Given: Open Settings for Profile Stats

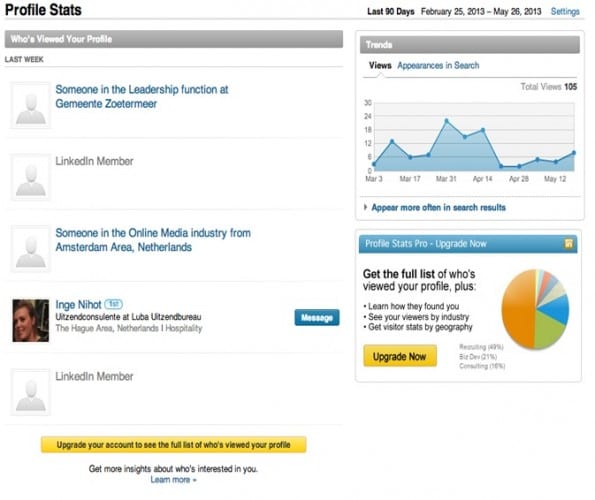Looking at the screenshot, I should tap(565, 11).
